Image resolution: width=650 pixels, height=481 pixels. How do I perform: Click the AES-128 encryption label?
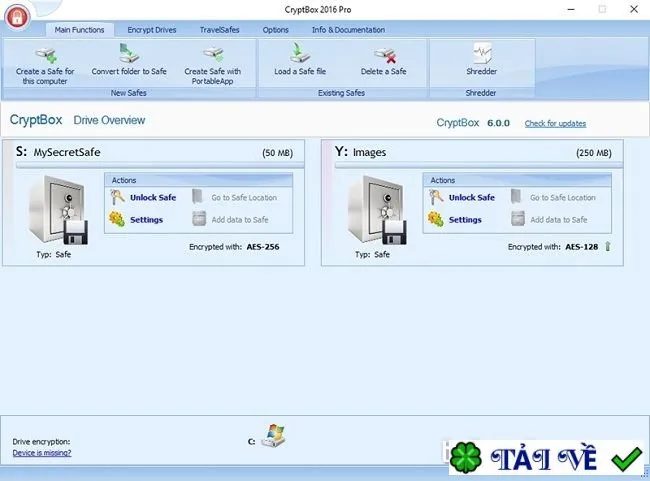pyautogui.click(x=582, y=247)
